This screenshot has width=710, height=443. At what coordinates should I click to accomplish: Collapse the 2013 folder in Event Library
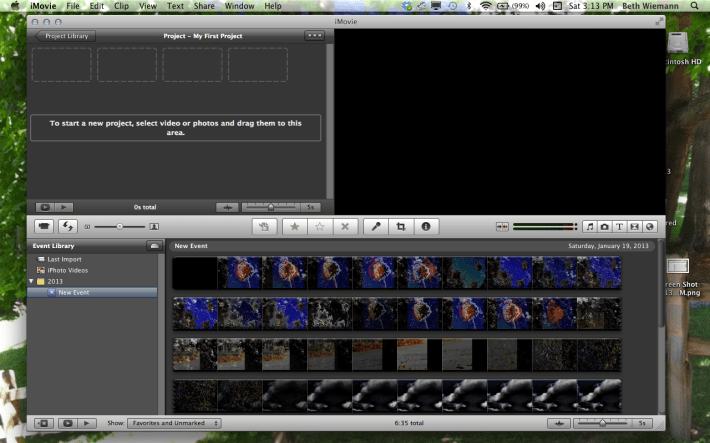[30, 281]
